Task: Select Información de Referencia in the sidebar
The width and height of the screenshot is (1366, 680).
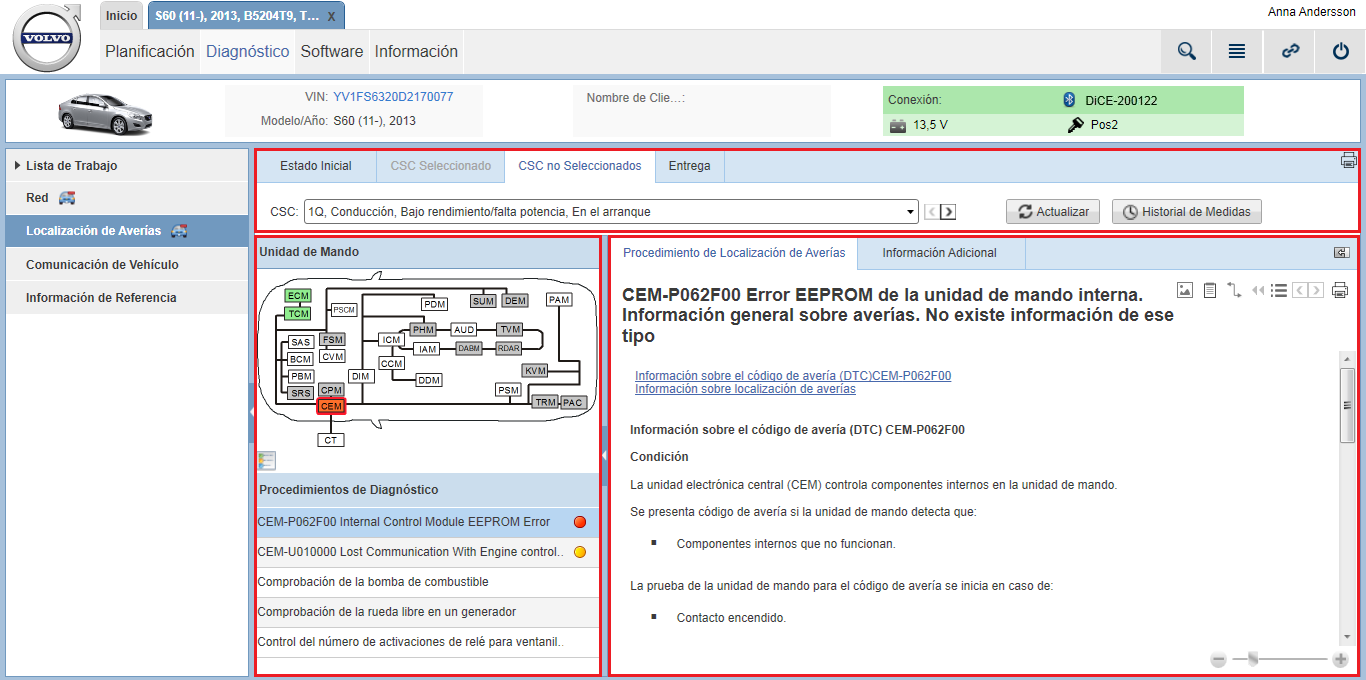Action: point(127,298)
